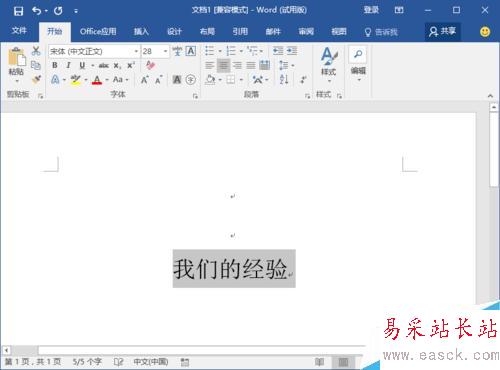This screenshot has height=370, width=500.
Task: Switch to the 布局 tab
Action: (207, 32)
